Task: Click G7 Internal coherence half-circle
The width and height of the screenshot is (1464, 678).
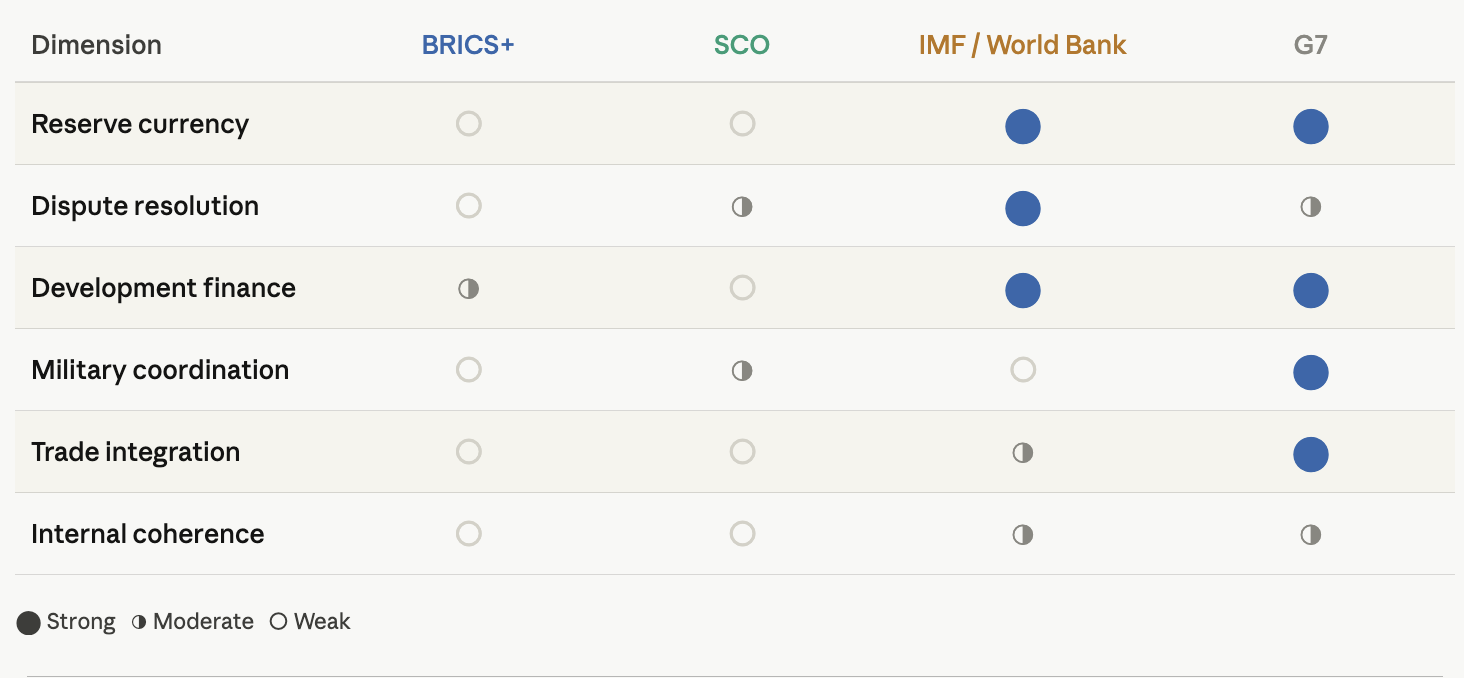Action: point(1310,535)
